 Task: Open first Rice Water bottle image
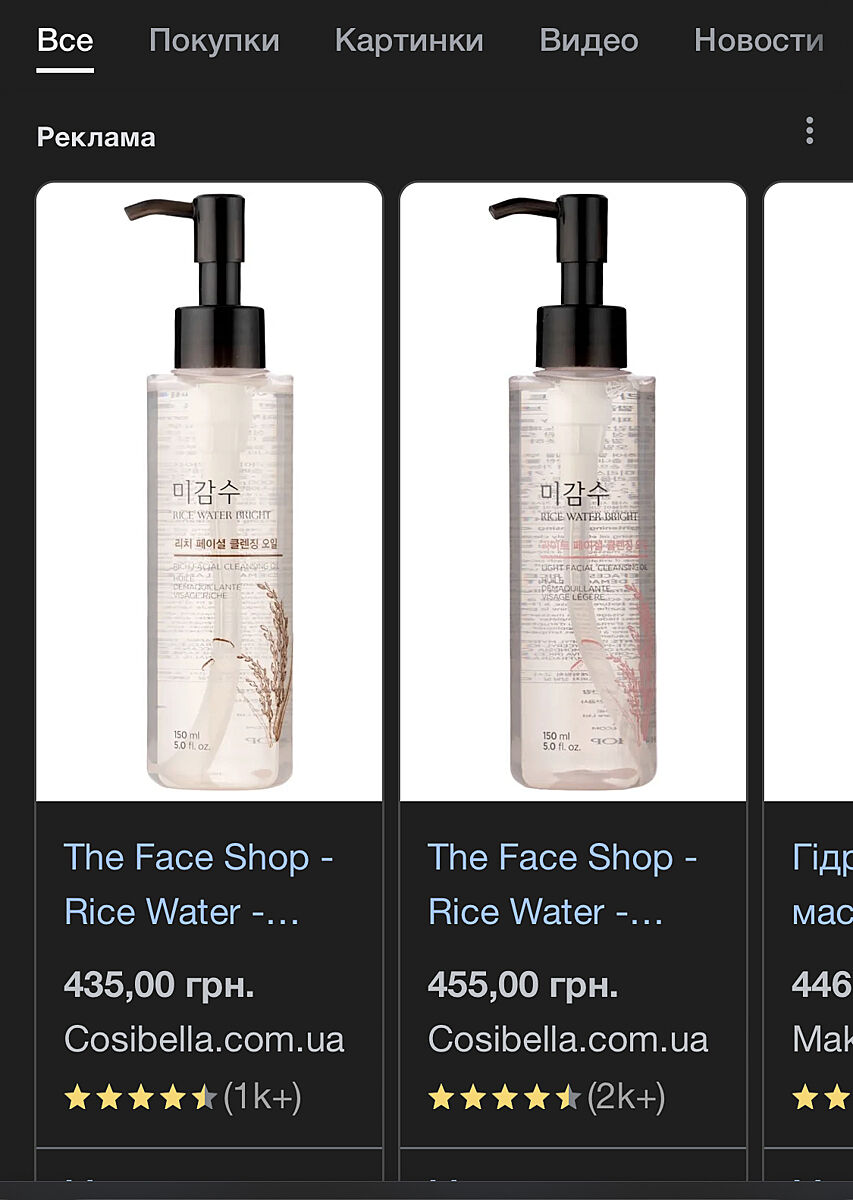point(209,492)
